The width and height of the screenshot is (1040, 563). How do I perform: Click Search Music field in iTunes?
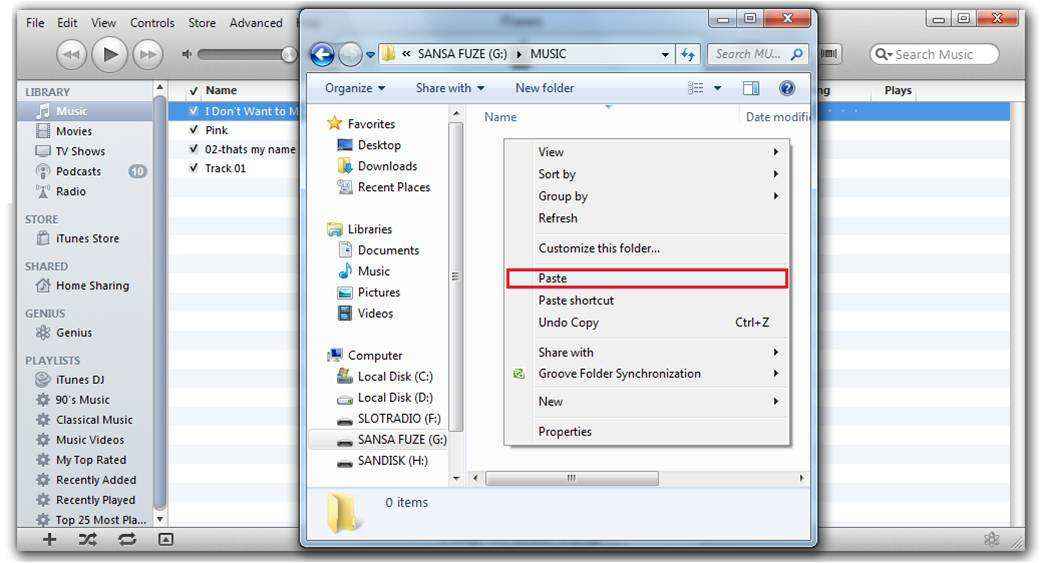tap(934, 54)
